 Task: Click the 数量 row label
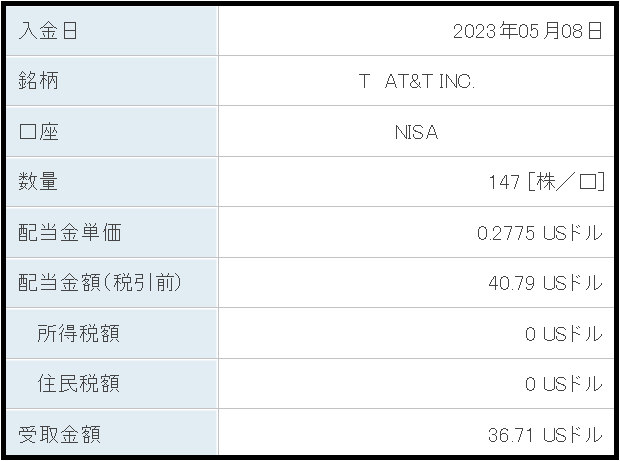[x=38, y=181]
